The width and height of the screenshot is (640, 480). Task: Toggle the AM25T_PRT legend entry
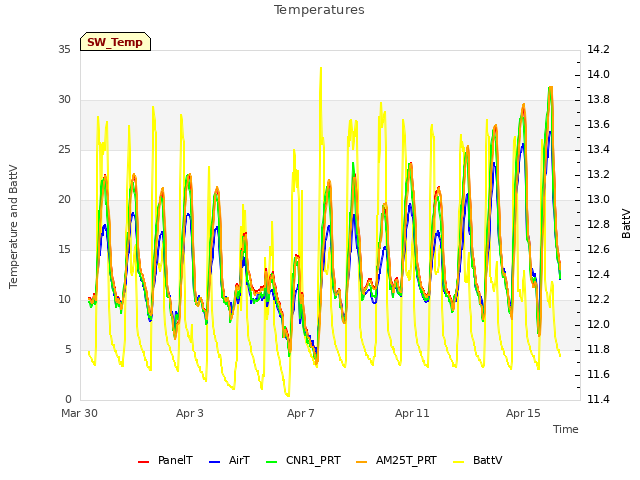396,460
